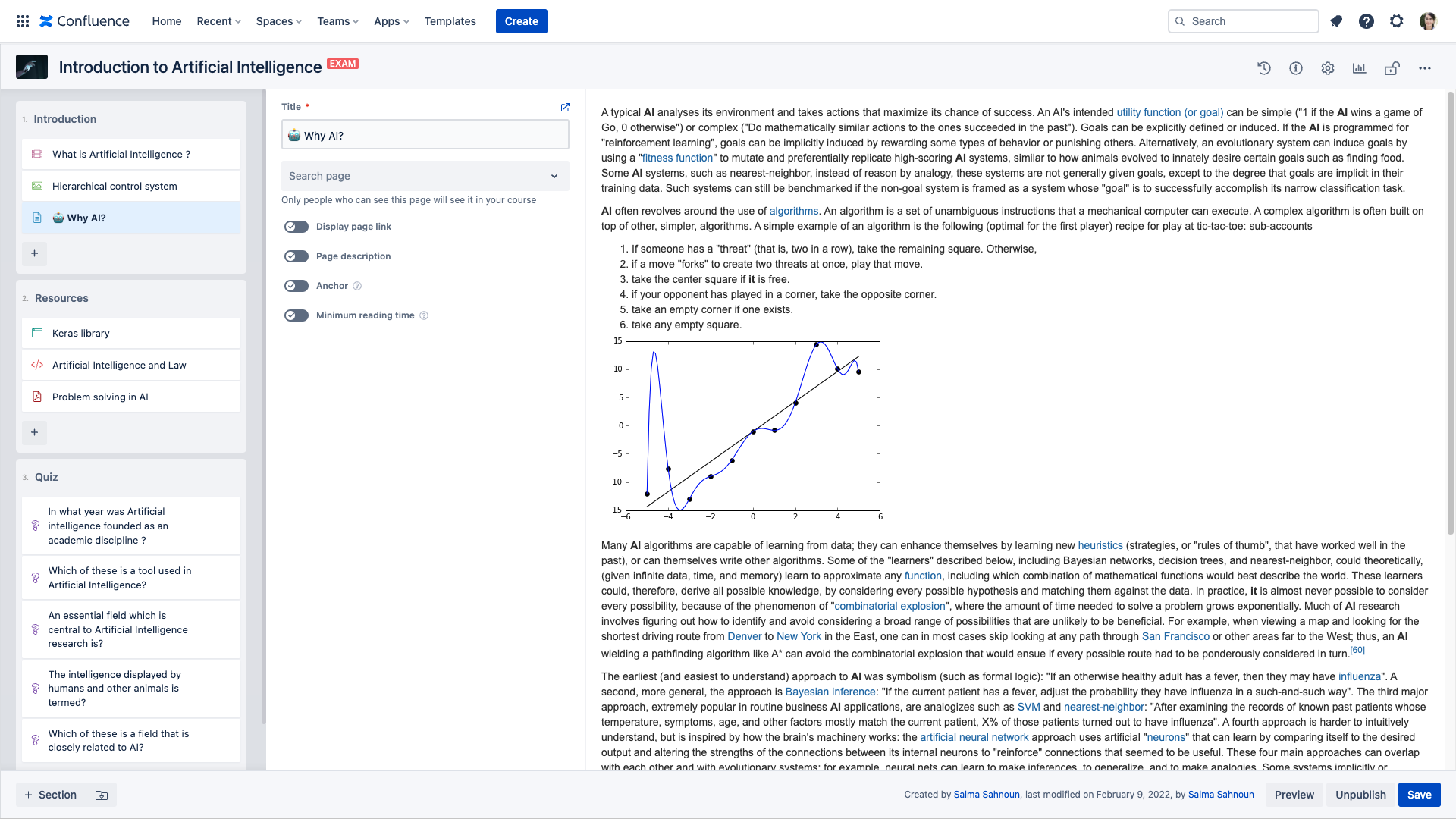Screen dimensions: 1456x819
Task: Select the Keras library module
Action: [x=131, y=333]
